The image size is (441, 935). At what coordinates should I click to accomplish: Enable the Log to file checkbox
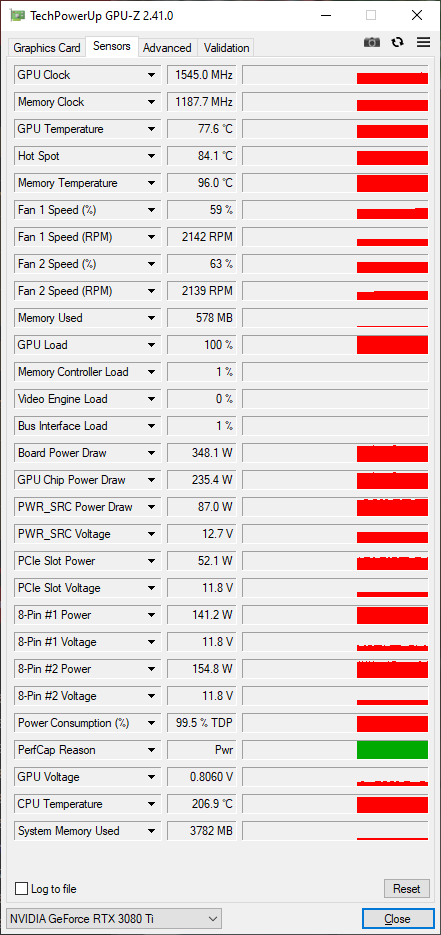[21, 888]
